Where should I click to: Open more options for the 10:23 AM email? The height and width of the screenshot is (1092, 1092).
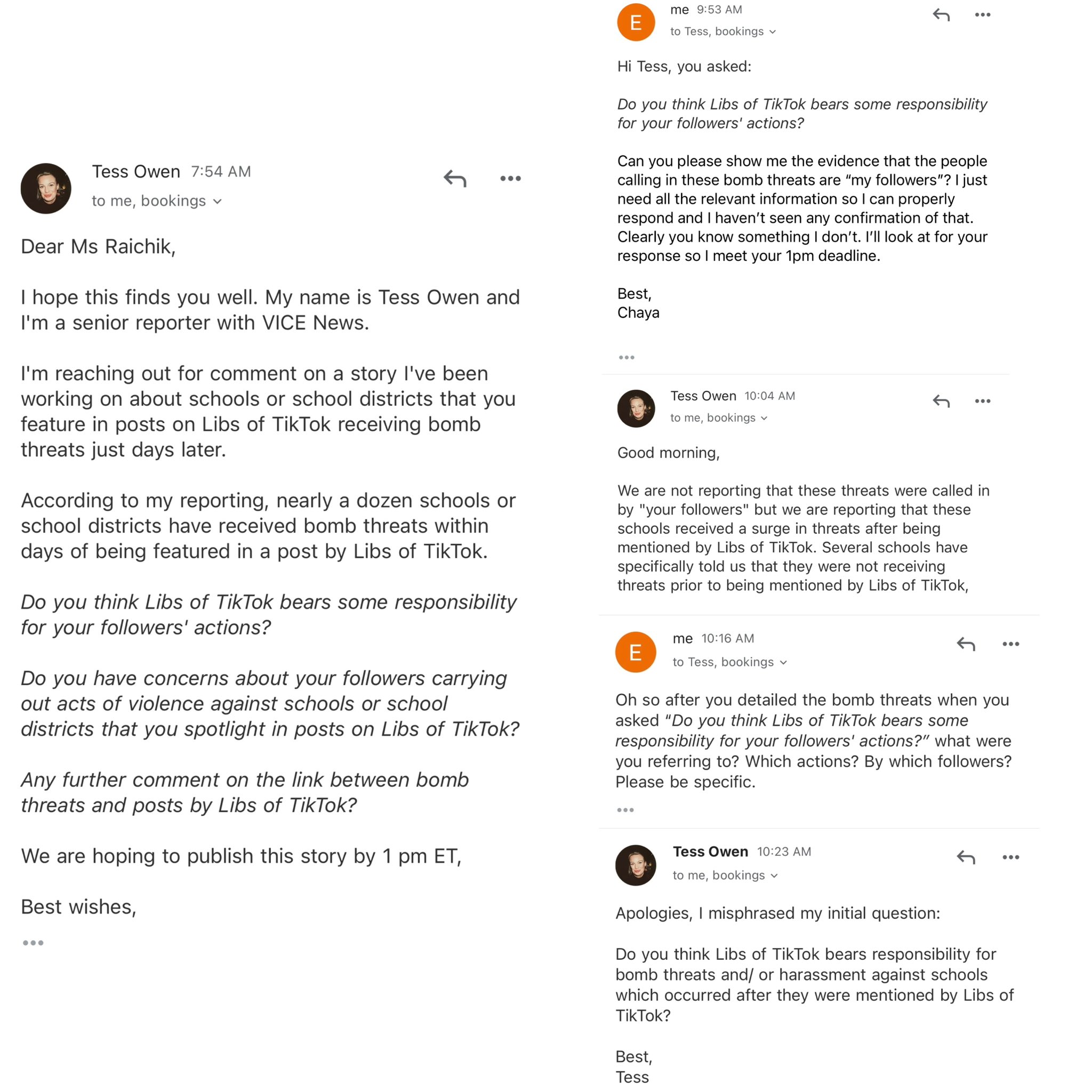pyautogui.click(x=1010, y=857)
